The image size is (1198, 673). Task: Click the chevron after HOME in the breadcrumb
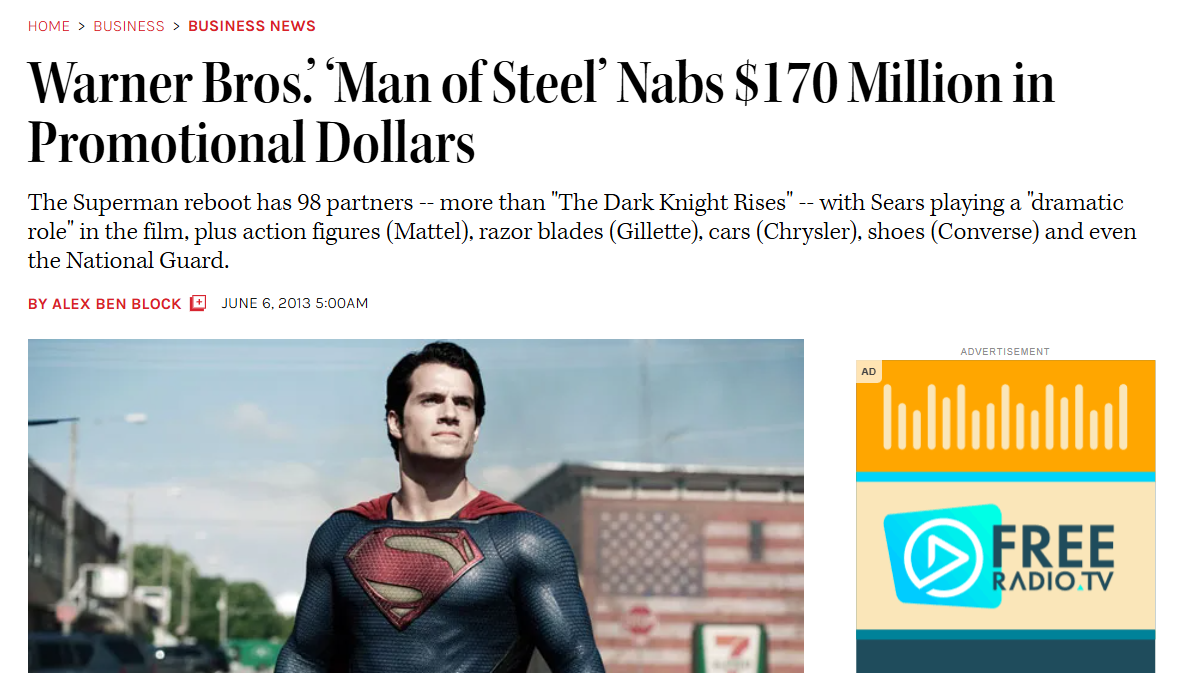(82, 26)
